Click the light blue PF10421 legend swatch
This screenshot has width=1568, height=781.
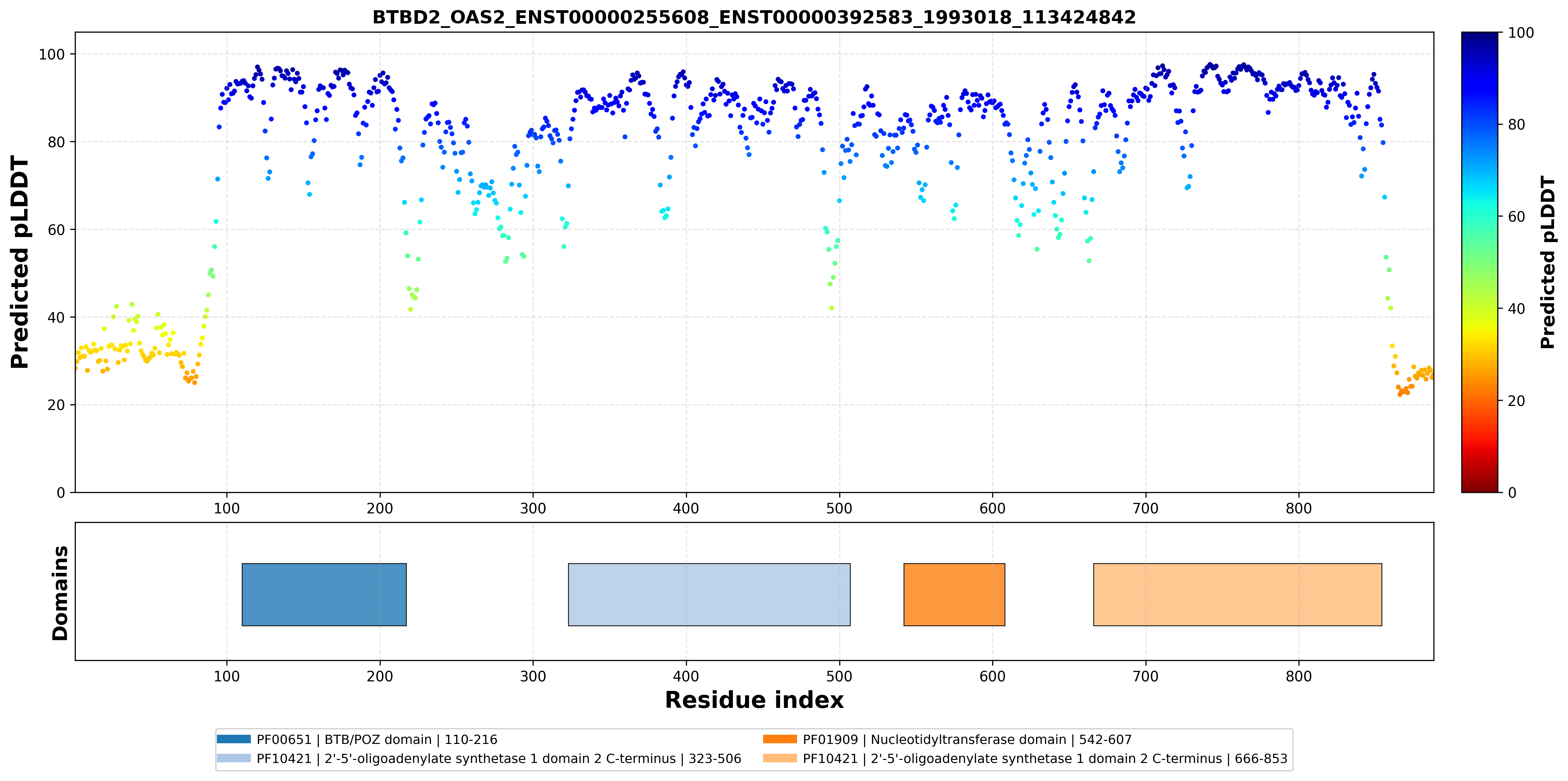click(234, 758)
